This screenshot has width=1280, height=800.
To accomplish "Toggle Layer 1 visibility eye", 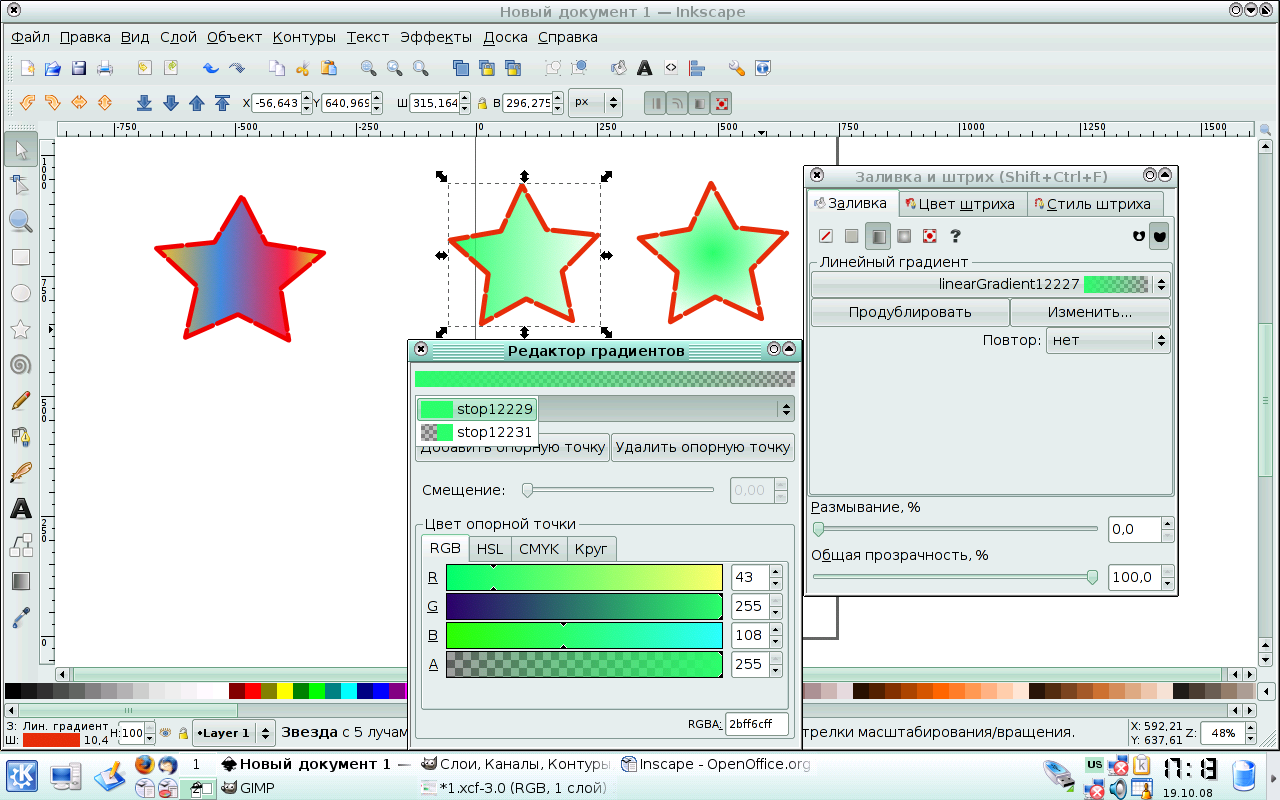I will pos(166,733).
